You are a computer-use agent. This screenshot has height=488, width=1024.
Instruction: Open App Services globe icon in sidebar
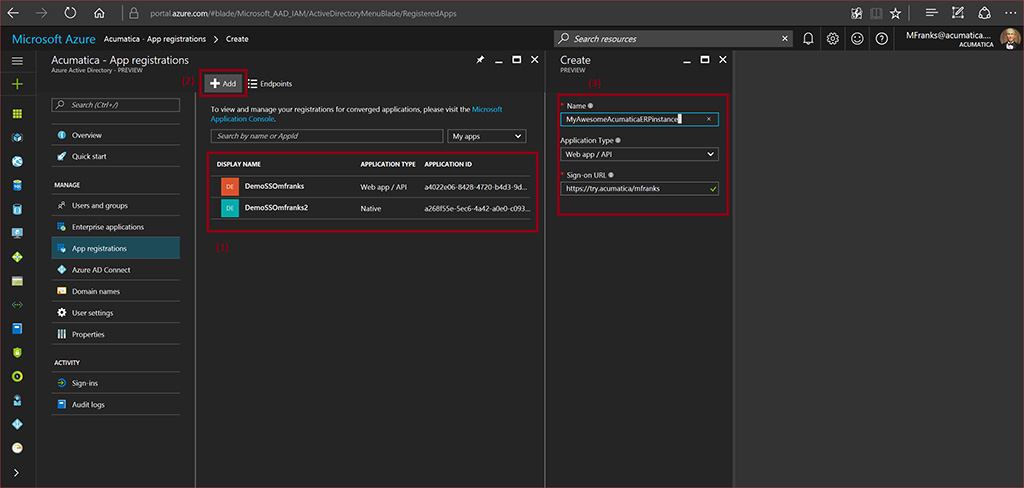[18, 161]
